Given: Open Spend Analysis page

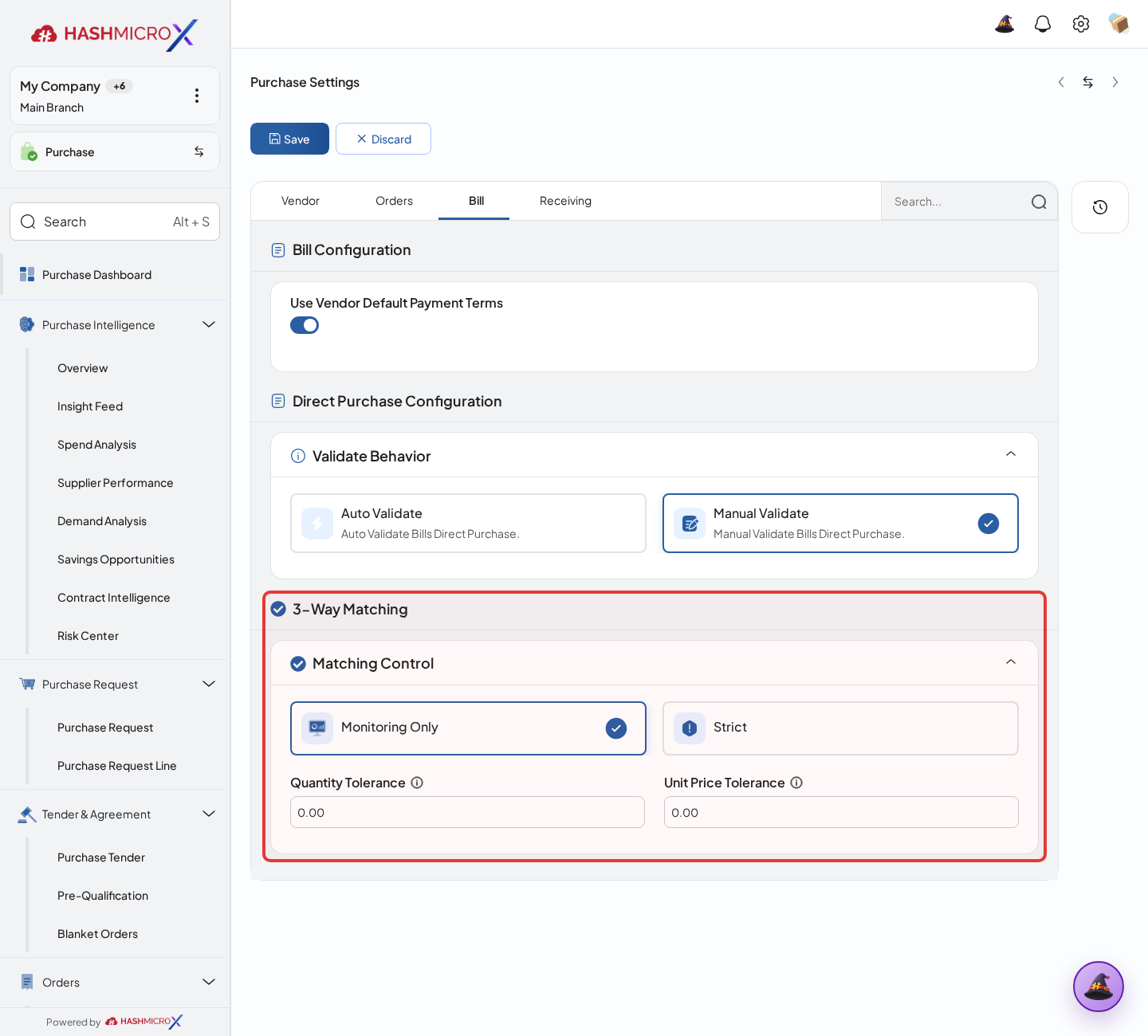Looking at the screenshot, I should [x=96, y=445].
